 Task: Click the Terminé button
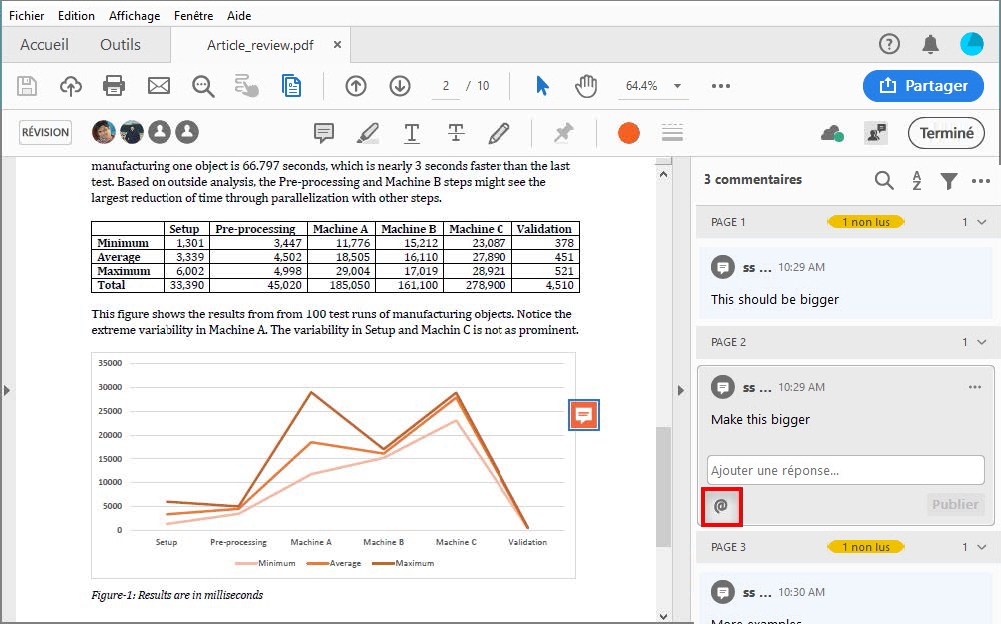(946, 133)
